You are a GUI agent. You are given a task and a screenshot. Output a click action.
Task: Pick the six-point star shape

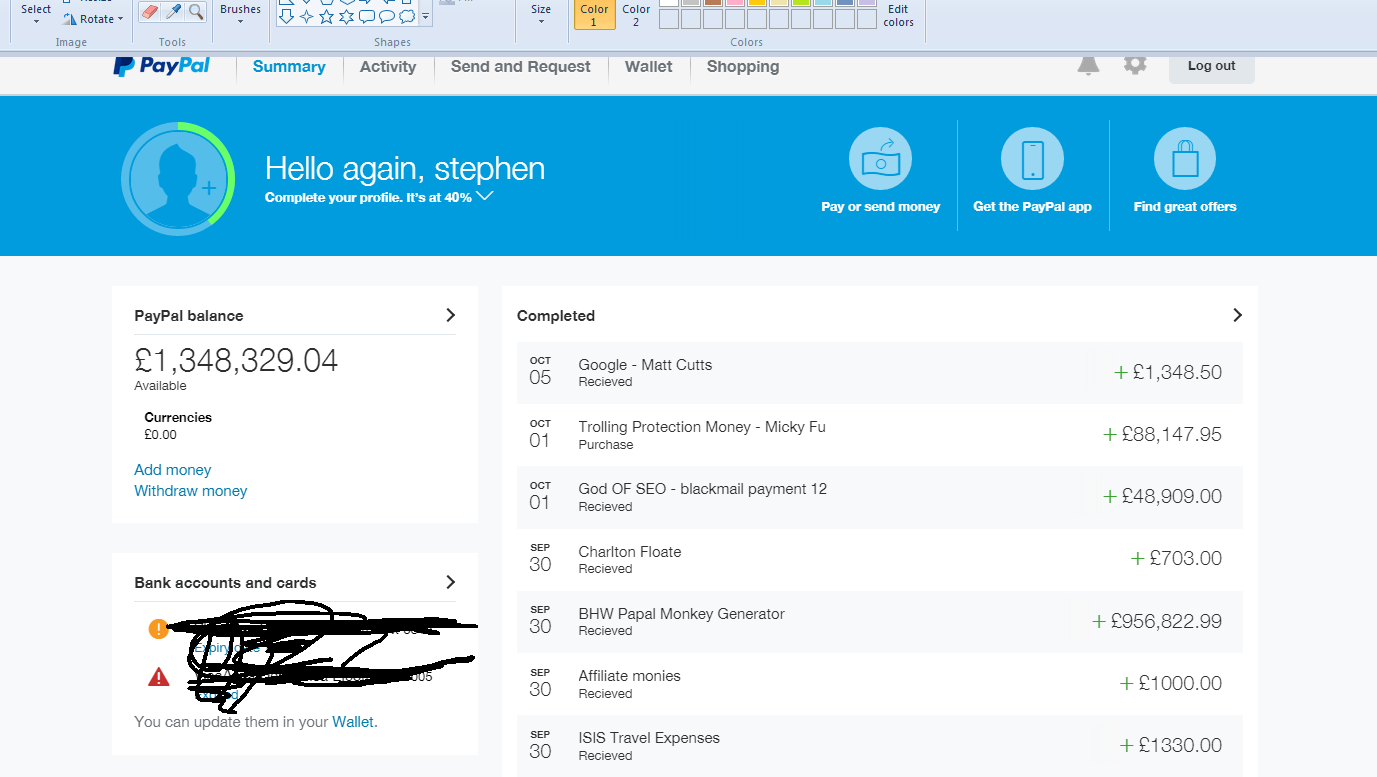click(x=346, y=16)
